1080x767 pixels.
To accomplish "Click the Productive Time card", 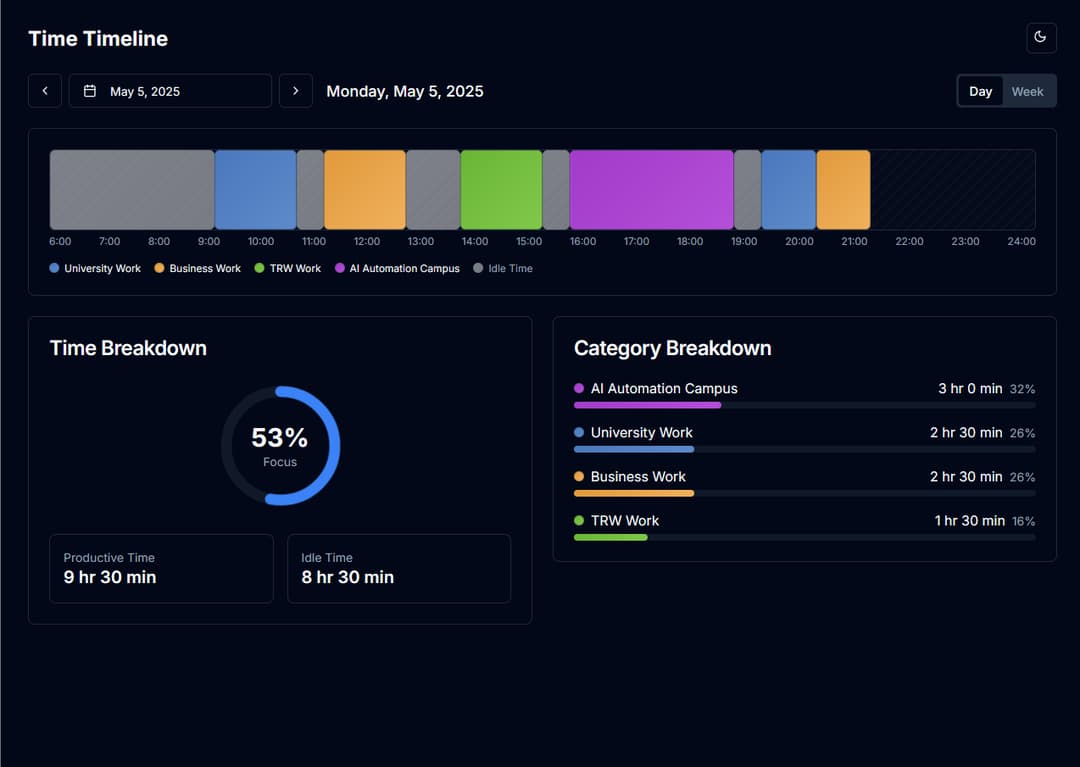I will pyautogui.click(x=161, y=569).
